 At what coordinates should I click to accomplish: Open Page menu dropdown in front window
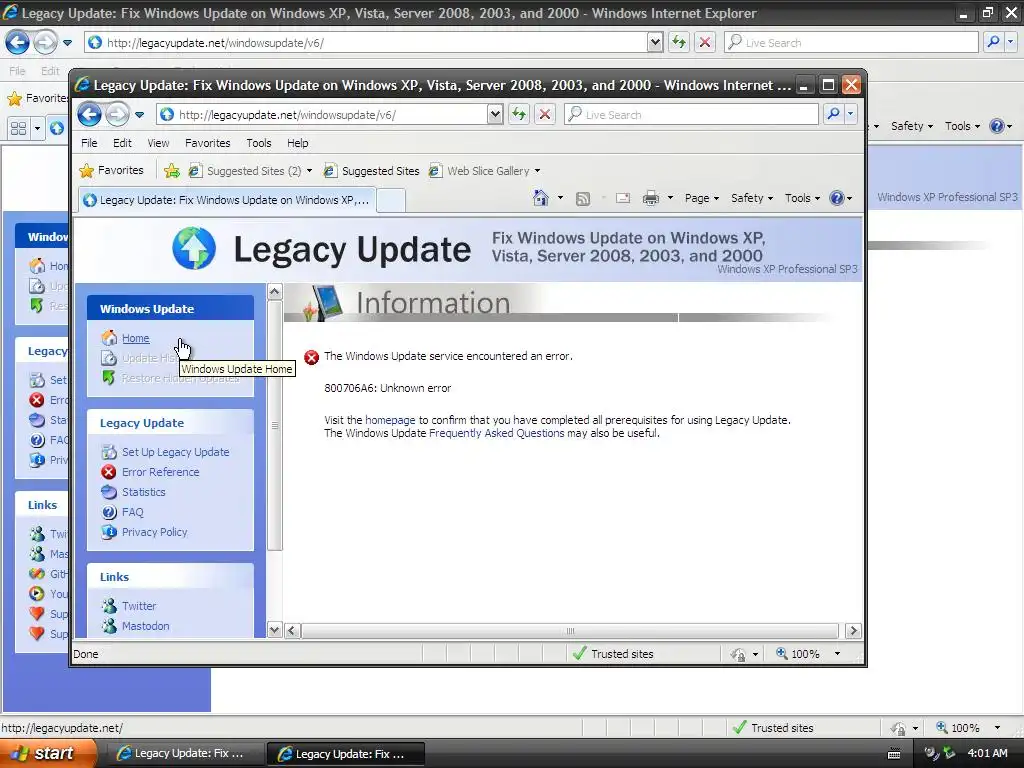pos(702,198)
